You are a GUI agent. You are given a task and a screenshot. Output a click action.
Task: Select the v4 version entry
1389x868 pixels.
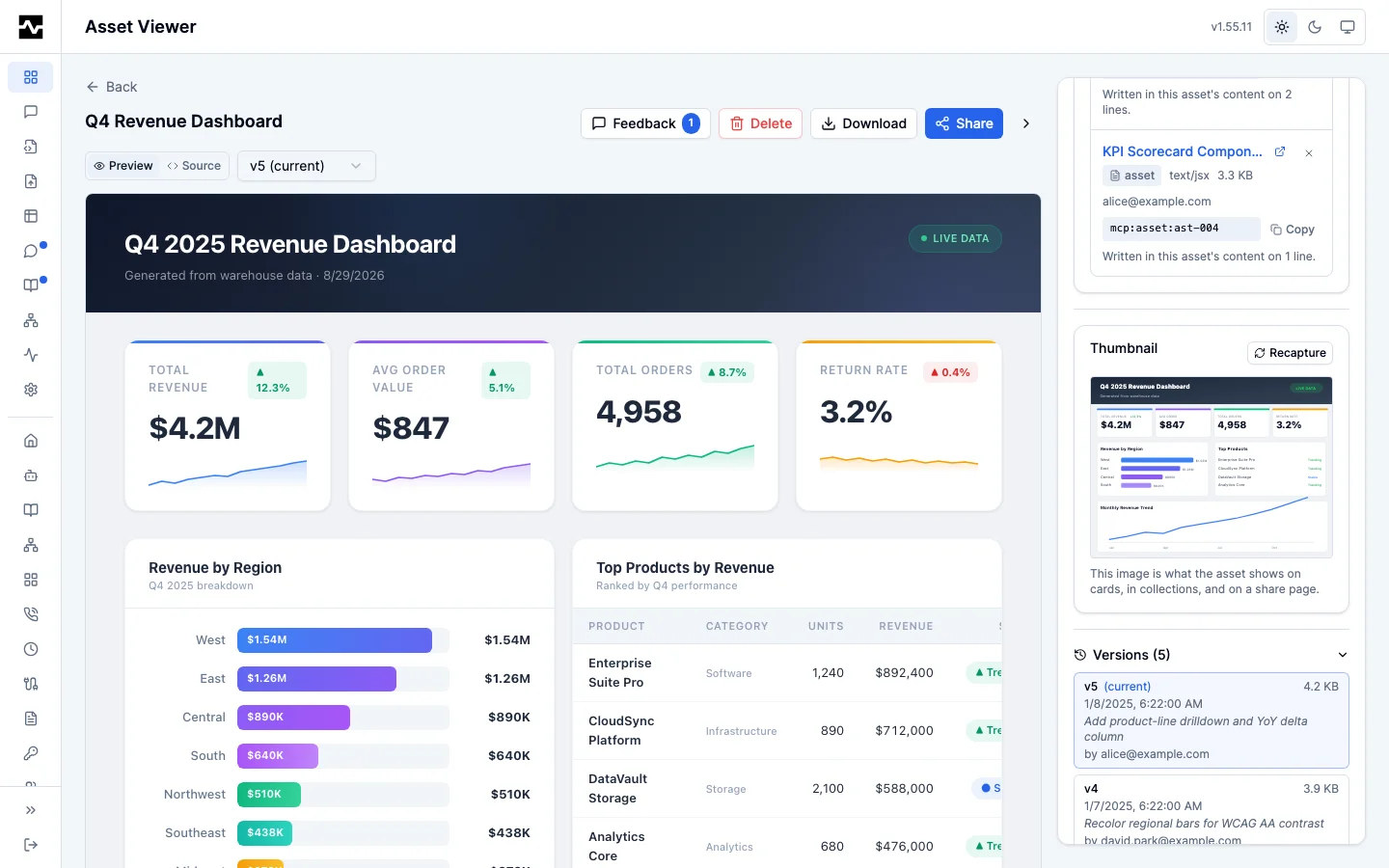(1212, 811)
